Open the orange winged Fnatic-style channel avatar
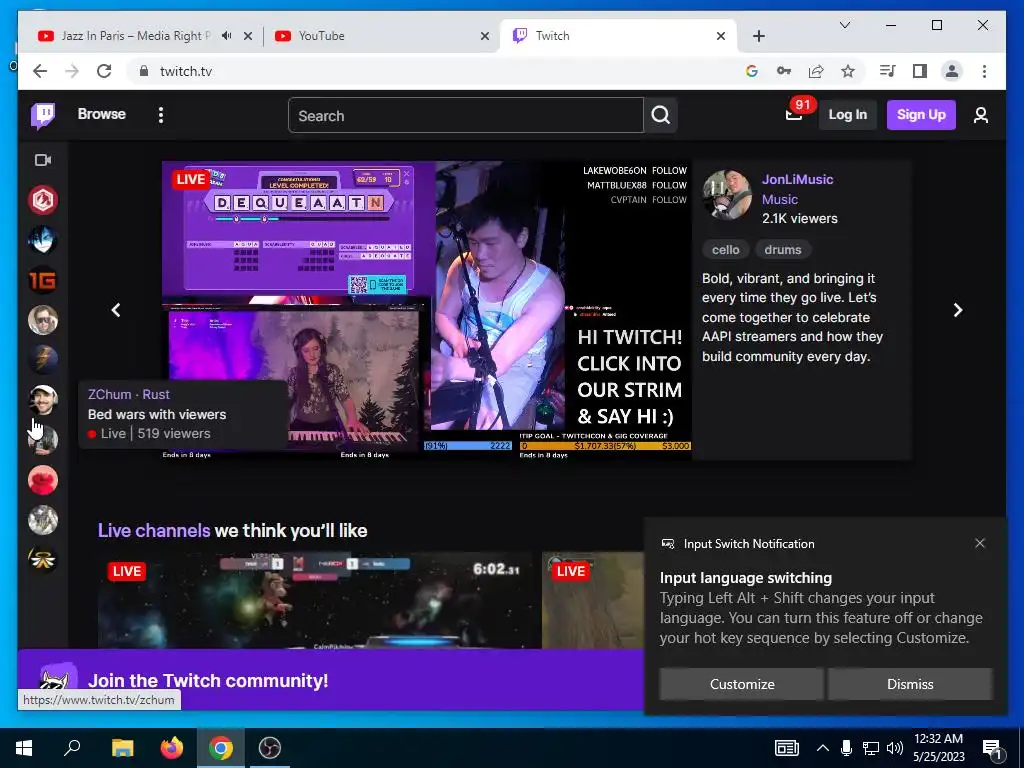Image resolution: width=1024 pixels, height=768 pixels. coord(43,560)
